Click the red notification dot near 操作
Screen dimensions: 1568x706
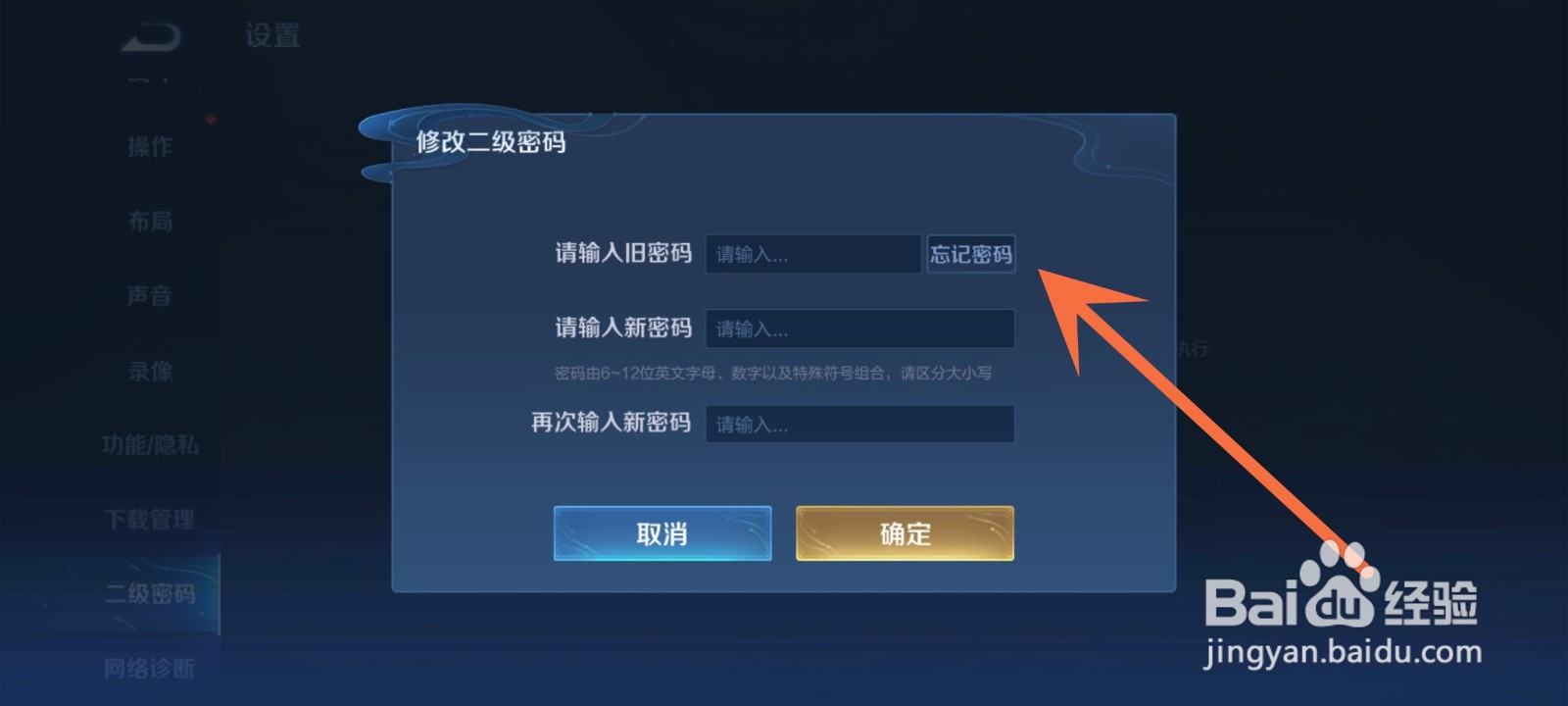(x=212, y=120)
